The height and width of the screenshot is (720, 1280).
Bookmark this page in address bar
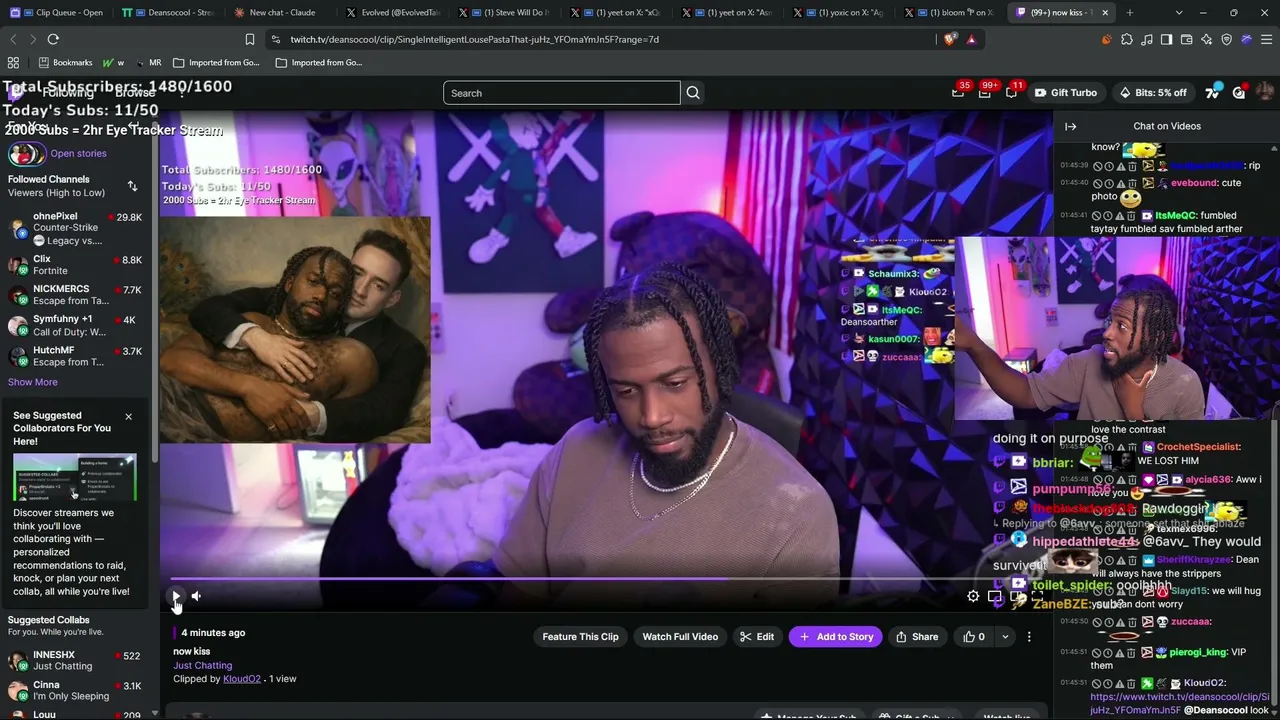(250, 39)
